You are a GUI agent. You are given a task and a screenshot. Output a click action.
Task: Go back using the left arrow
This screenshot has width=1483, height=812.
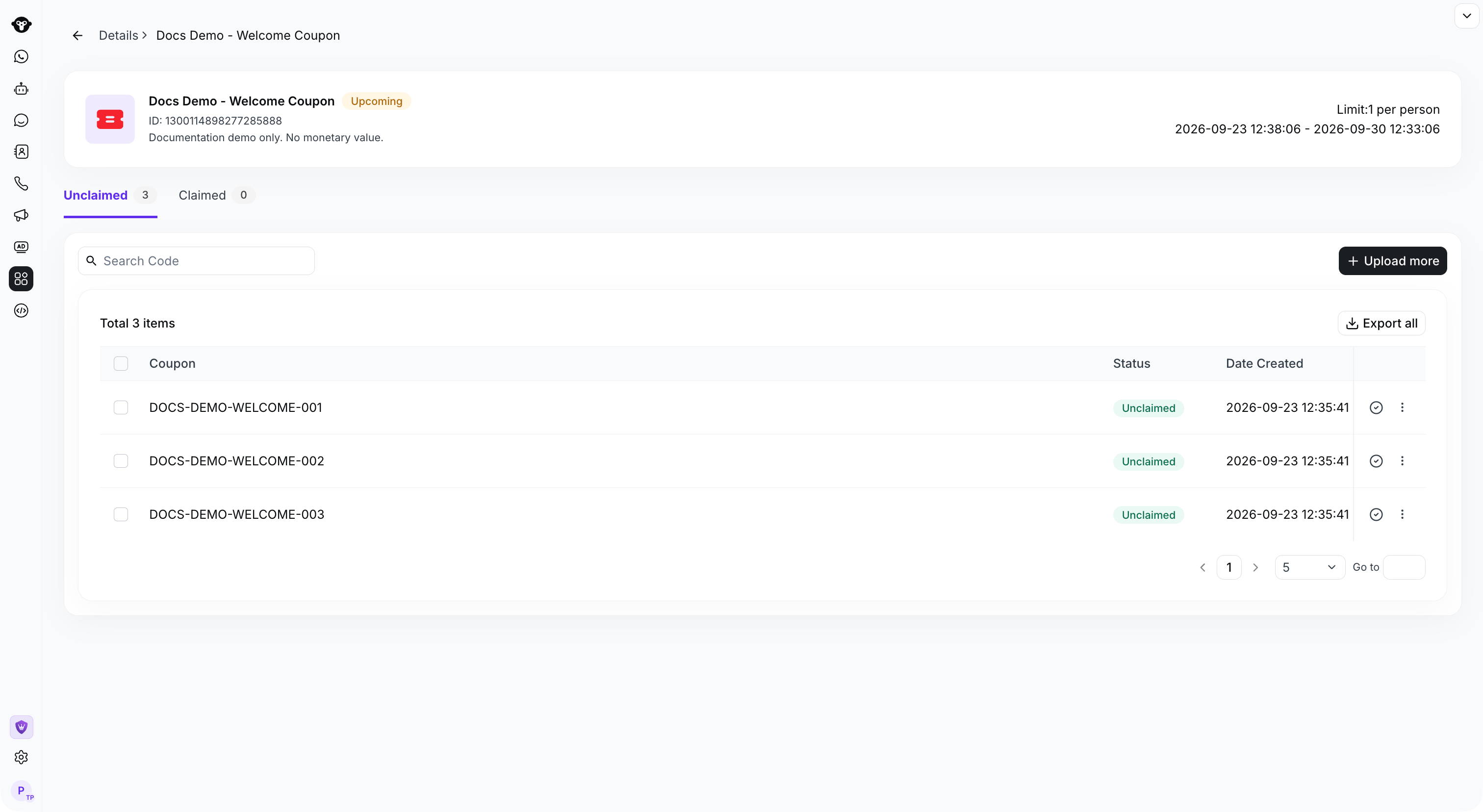tap(77, 36)
